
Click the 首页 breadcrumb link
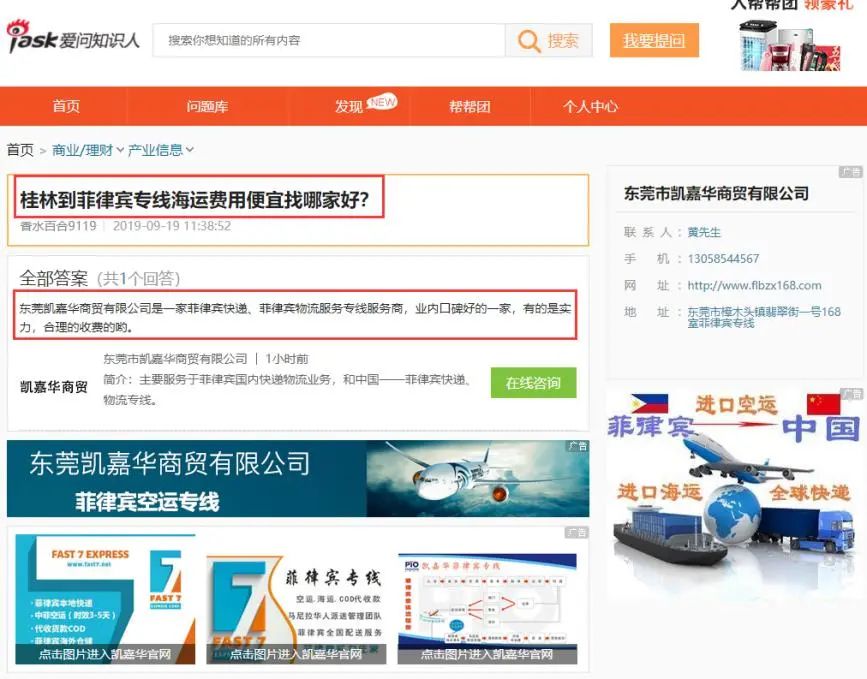coord(20,150)
